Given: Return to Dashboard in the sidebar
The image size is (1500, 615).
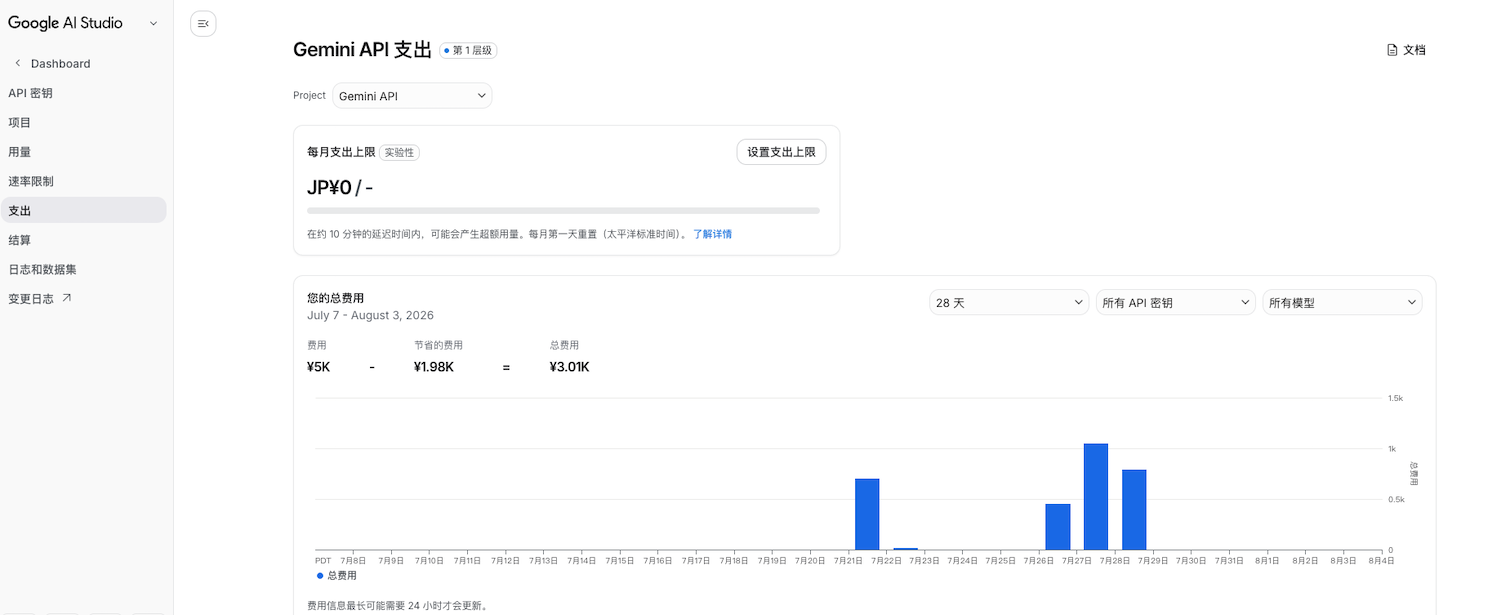Looking at the screenshot, I should 60,63.
